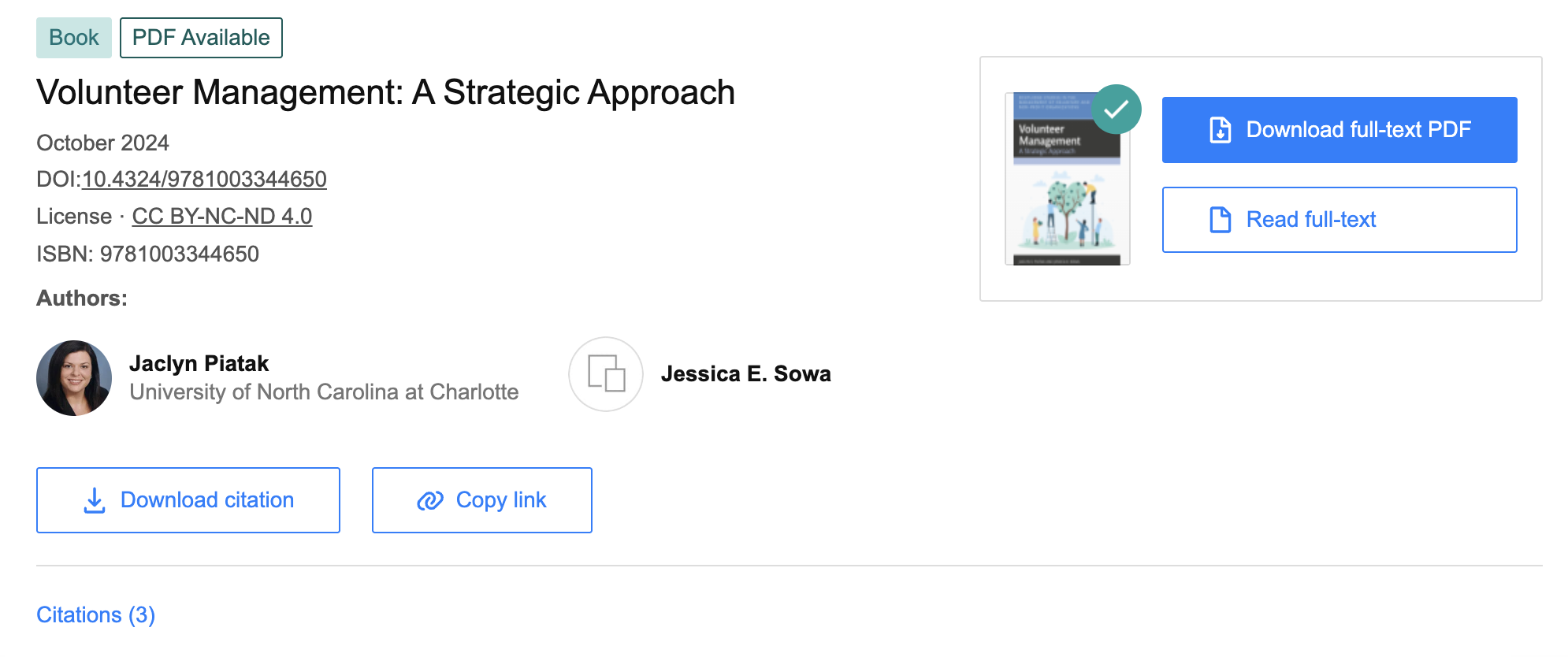Click Jessica E. Sowa's placeholder avatar icon
This screenshot has height=657, width=1568.
click(606, 374)
